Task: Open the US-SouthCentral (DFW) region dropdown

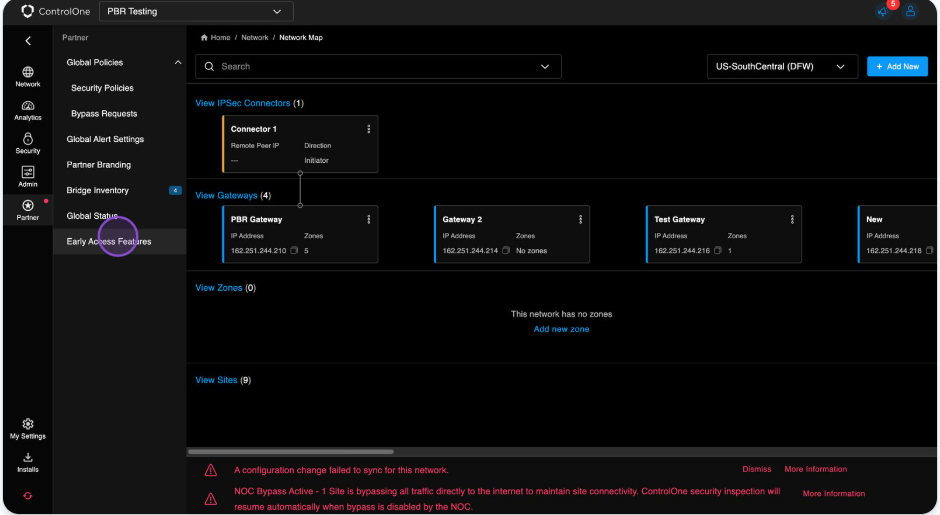Action: tap(781, 67)
